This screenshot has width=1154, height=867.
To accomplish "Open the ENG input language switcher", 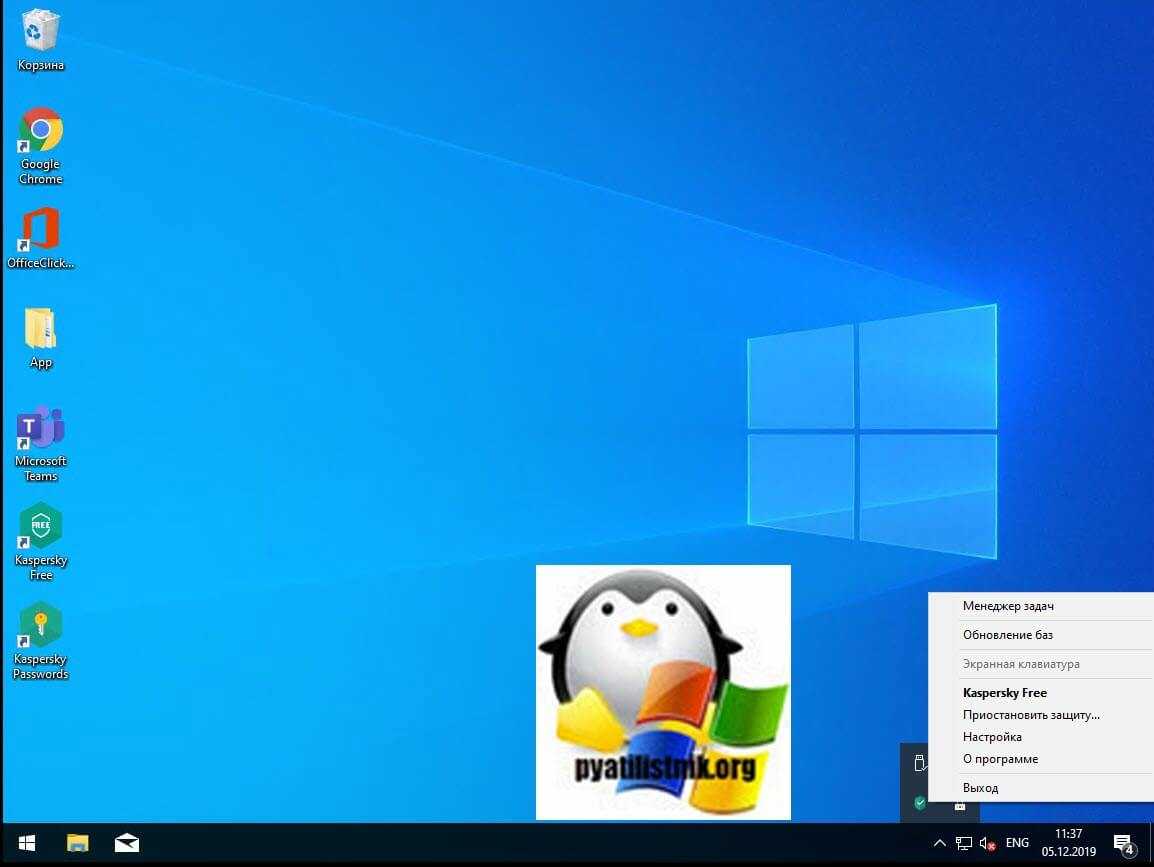I will tap(1017, 843).
